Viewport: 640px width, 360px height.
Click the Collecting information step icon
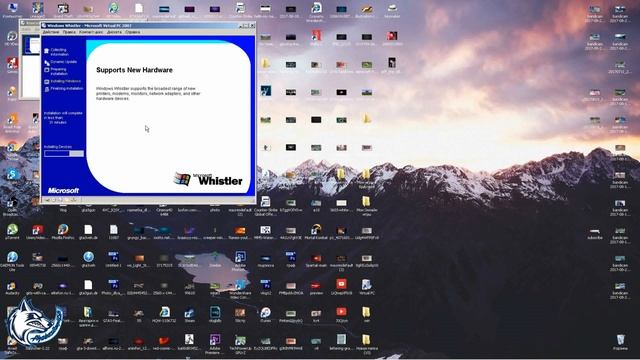(47, 51)
